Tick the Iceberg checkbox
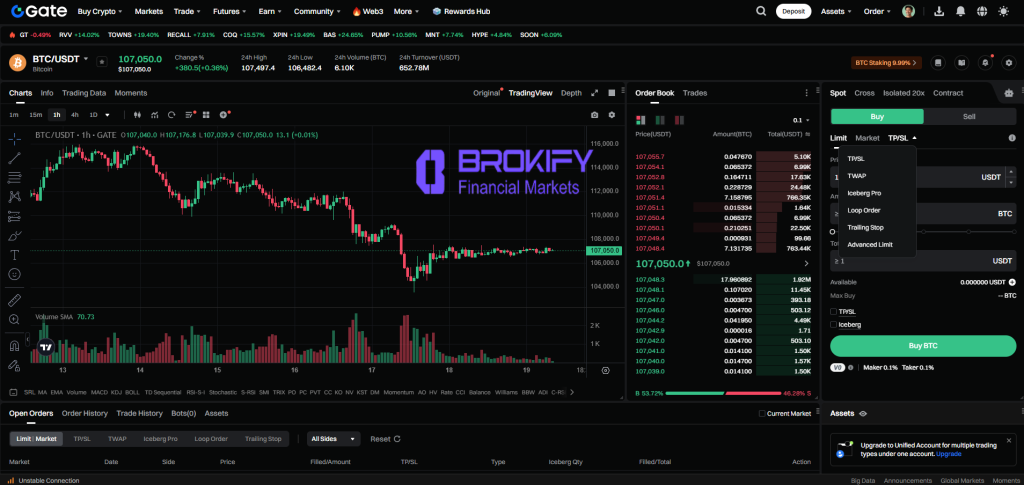1024x485 pixels. 835,325
